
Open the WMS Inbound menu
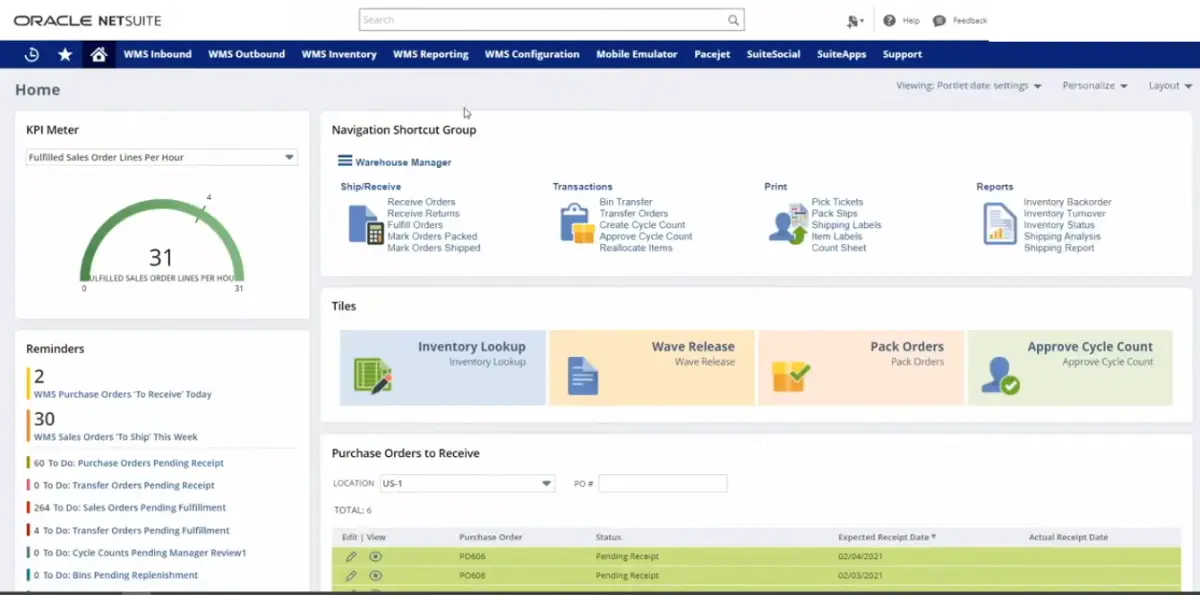(158, 55)
